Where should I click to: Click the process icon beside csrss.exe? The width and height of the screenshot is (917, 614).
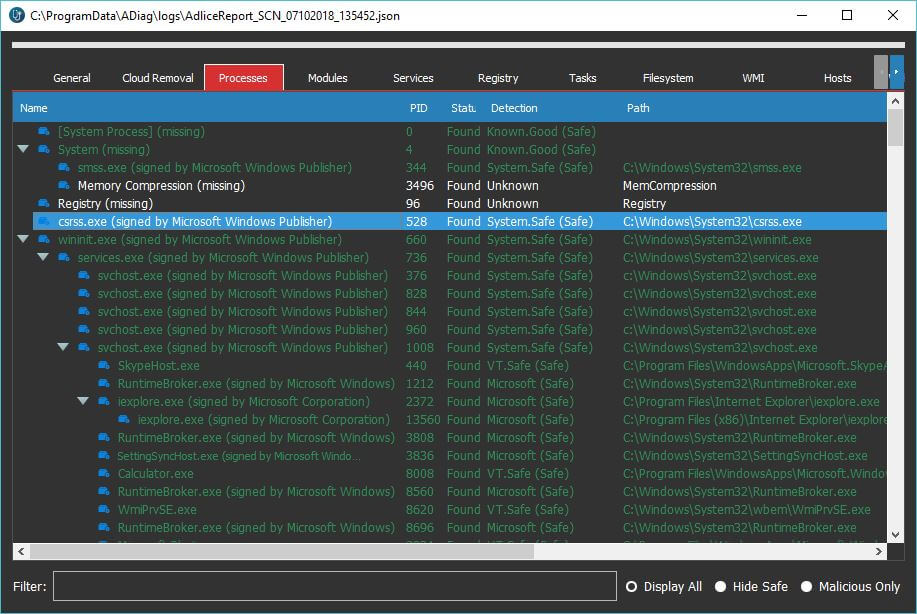(44, 222)
